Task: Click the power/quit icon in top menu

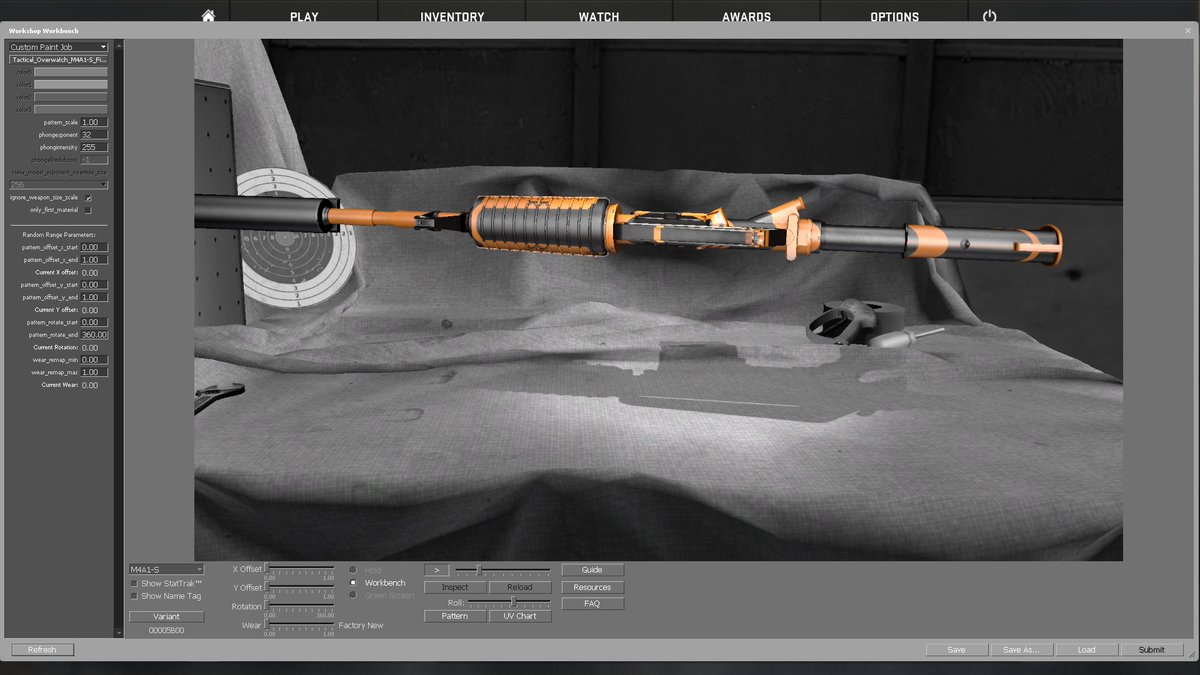Action: coord(990,16)
